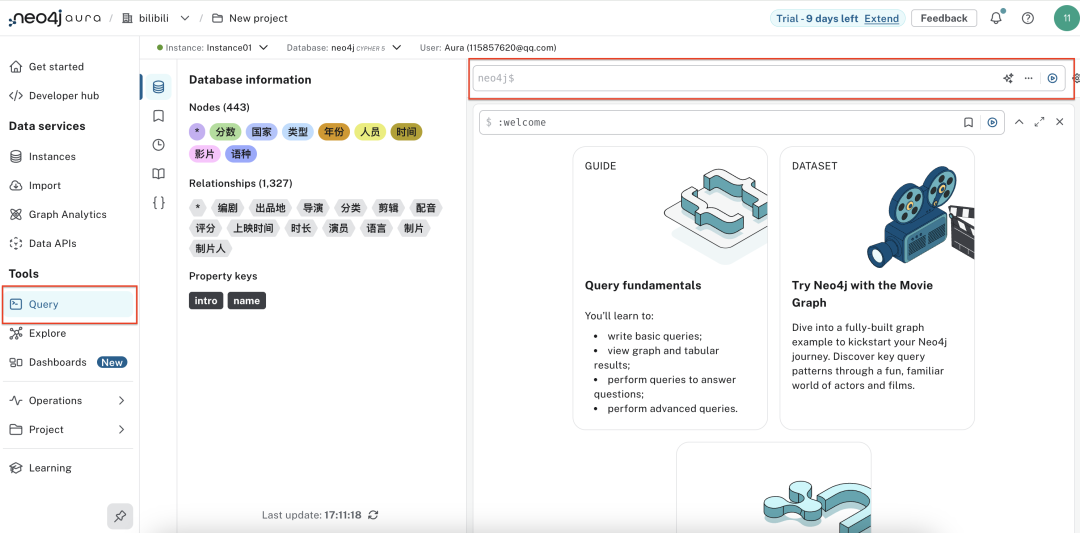Click the AI sparkle icon in query editor
This screenshot has width=1080, height=533.
pyautogui.click(x=1008, y=78)
